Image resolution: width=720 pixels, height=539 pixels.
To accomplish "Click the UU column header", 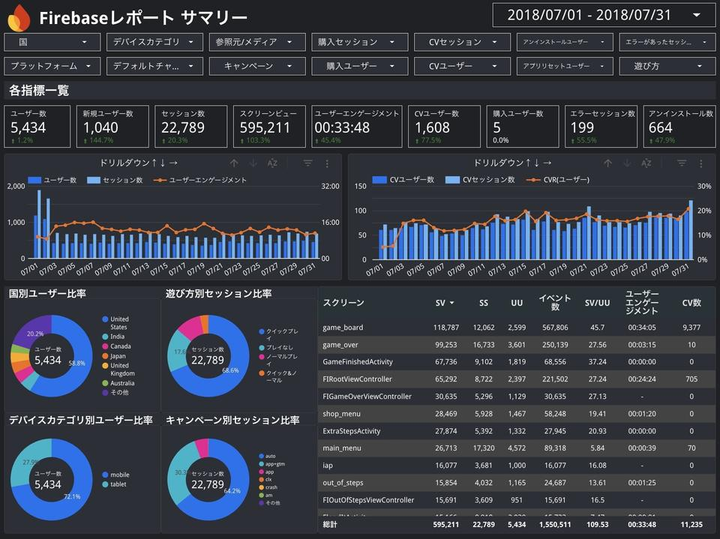I will pyautogui.click(x=517, y=303).
